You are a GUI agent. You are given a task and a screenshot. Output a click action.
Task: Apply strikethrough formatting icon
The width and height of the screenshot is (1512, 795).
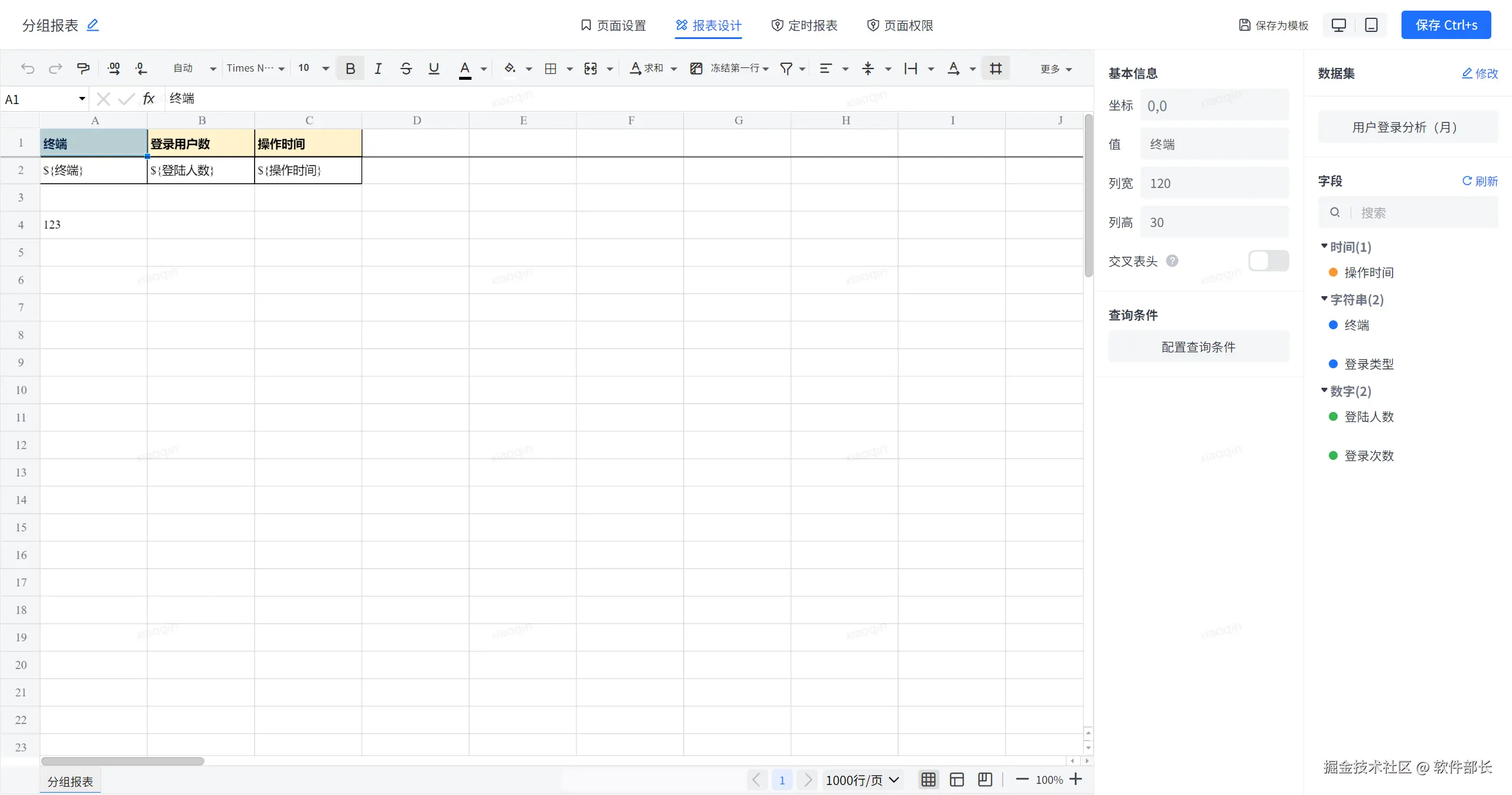click(x=406, y=69)
